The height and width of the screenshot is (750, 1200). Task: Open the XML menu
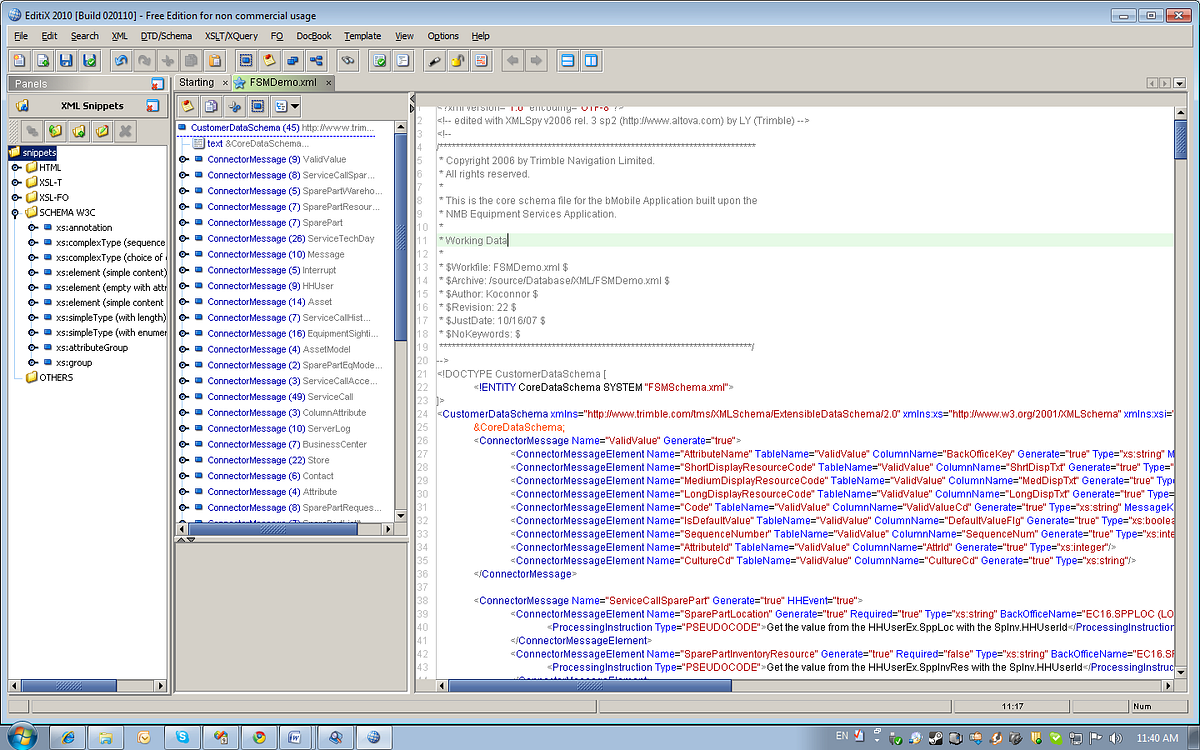pyautogui.click(x=120, y=36)
